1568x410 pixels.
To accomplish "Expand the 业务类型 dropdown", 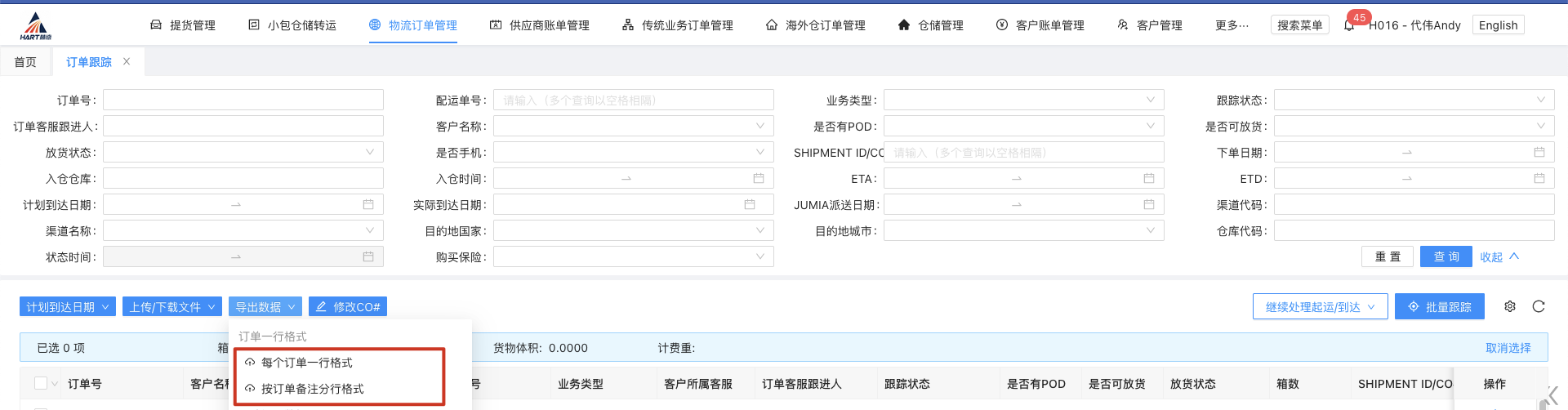I will pos(1023,100).
